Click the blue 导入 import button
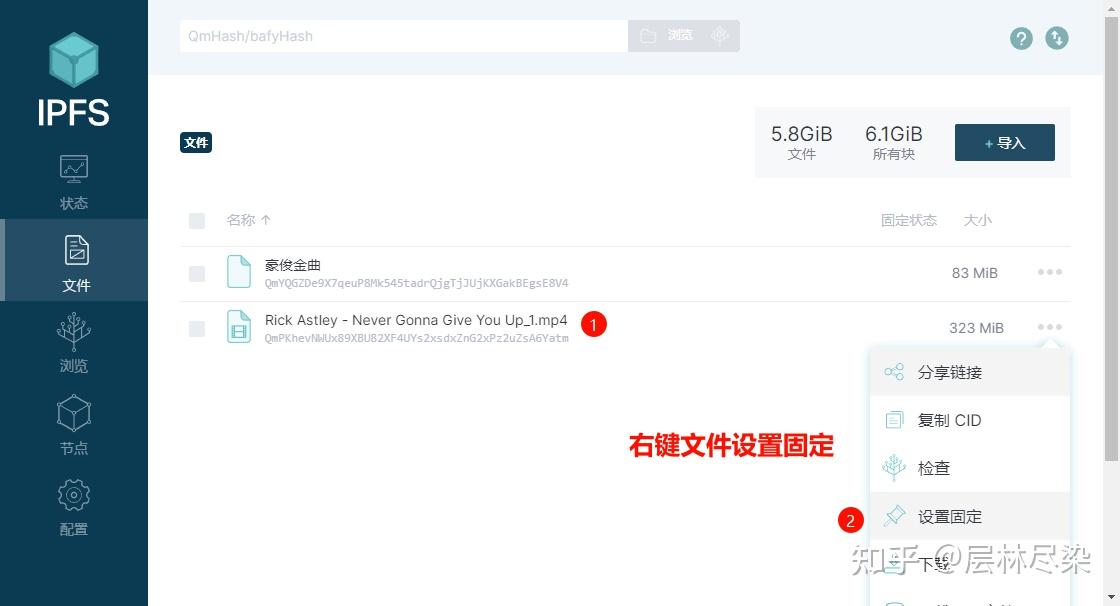Image resolution: width=1120 pixels, height=606 pixels. [x=1004, y=142]
